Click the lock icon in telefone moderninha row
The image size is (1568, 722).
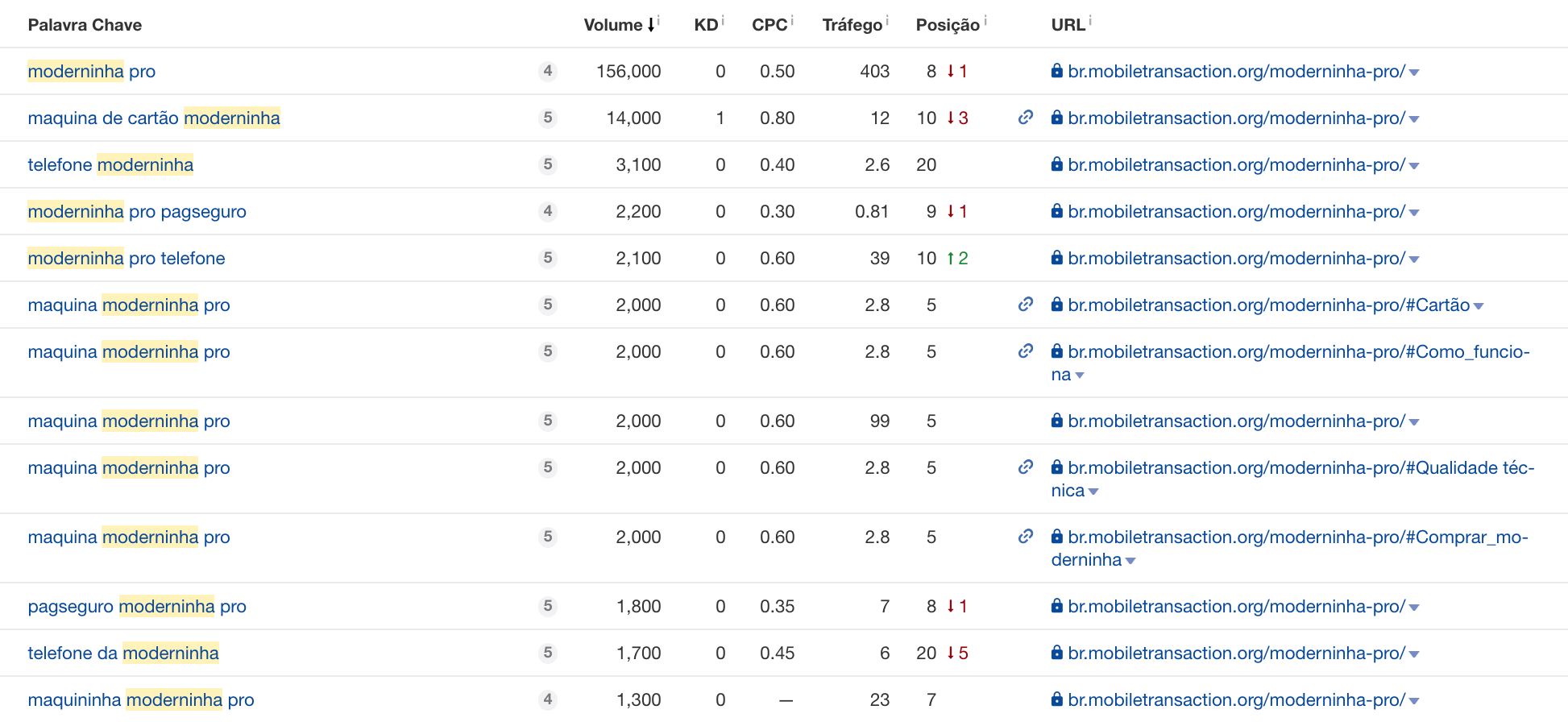(x=1056, y=164)
